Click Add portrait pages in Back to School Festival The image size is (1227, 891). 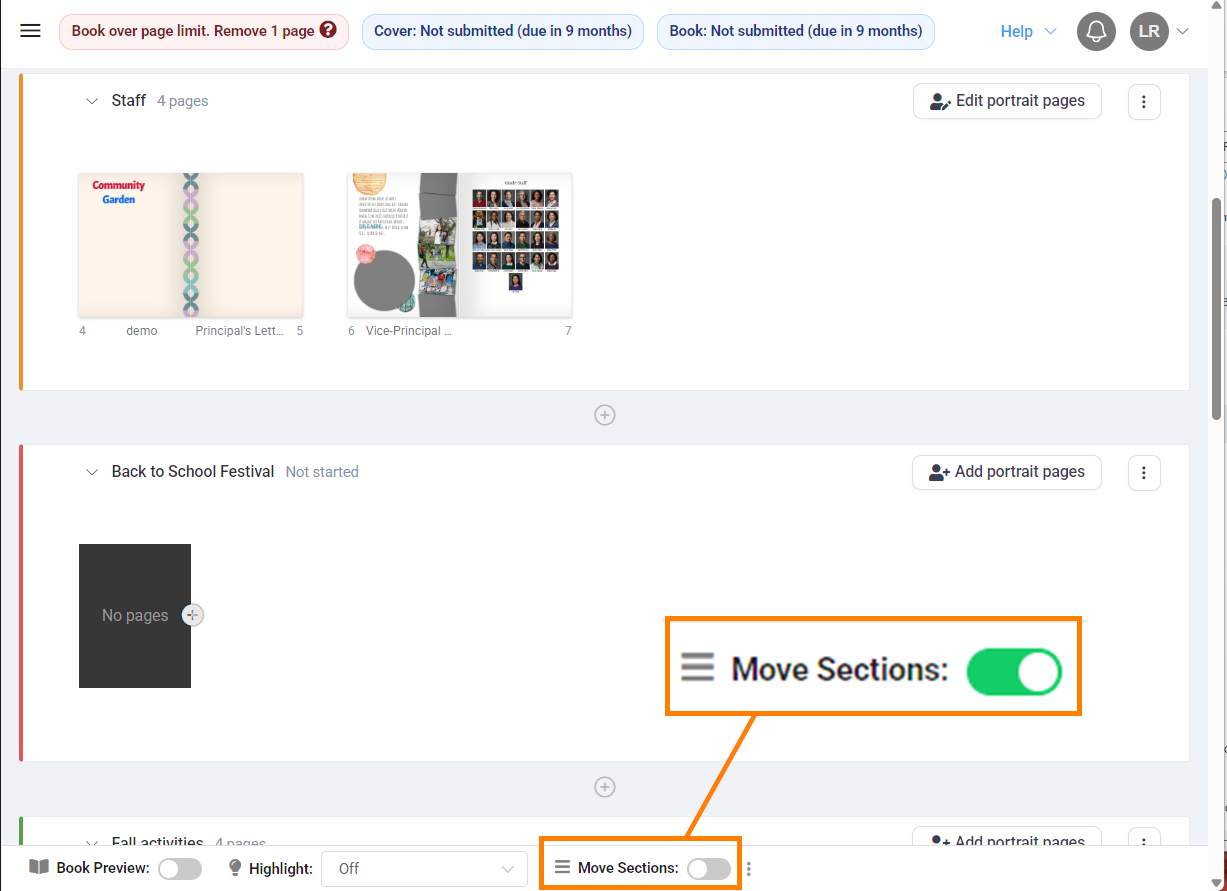pos(1007,472)
